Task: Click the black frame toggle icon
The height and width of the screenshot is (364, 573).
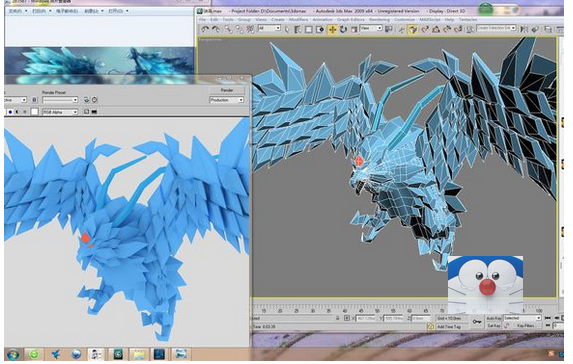Action: (x=94, y=112)
